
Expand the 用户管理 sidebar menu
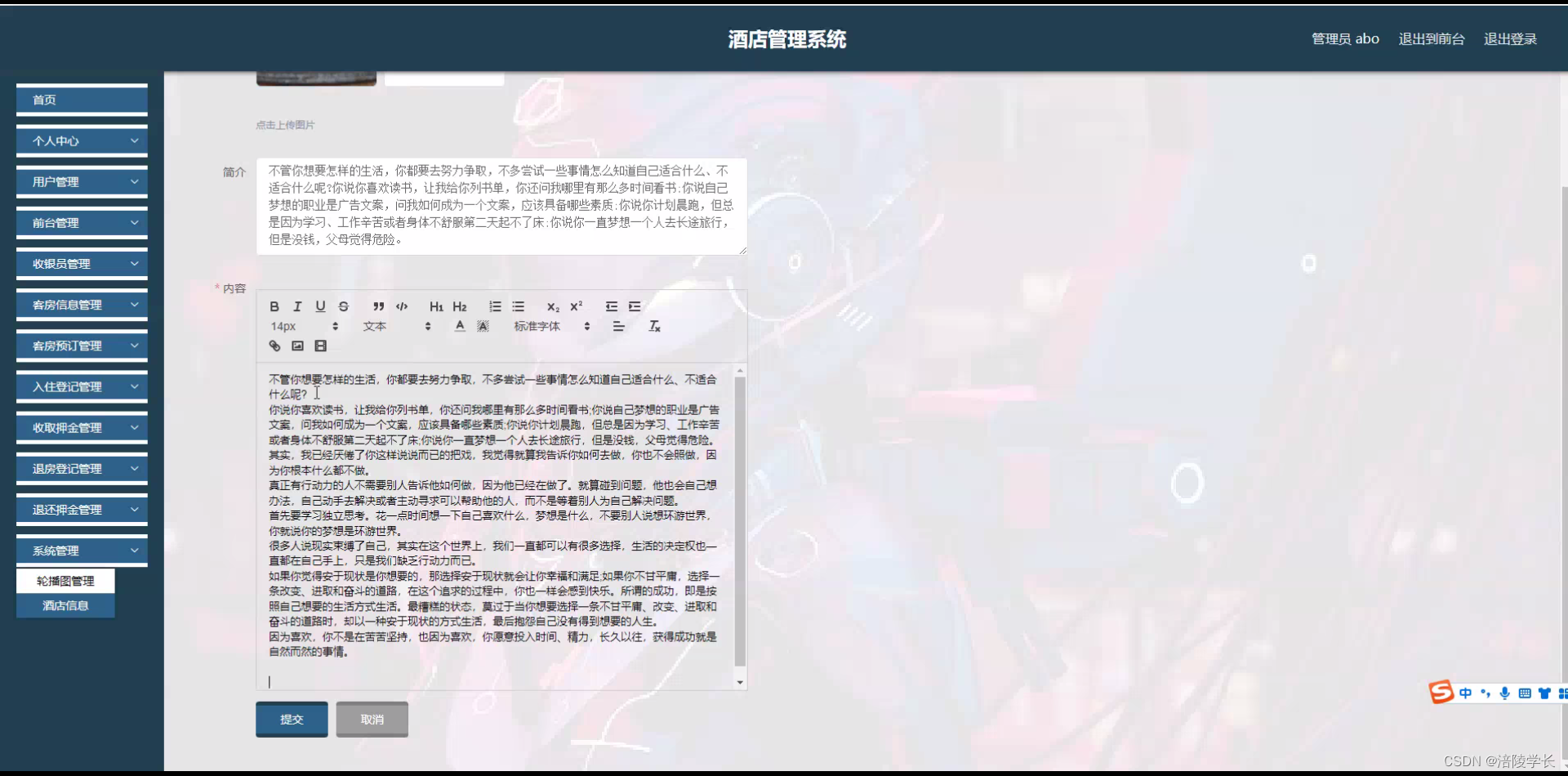click(81, 181)
